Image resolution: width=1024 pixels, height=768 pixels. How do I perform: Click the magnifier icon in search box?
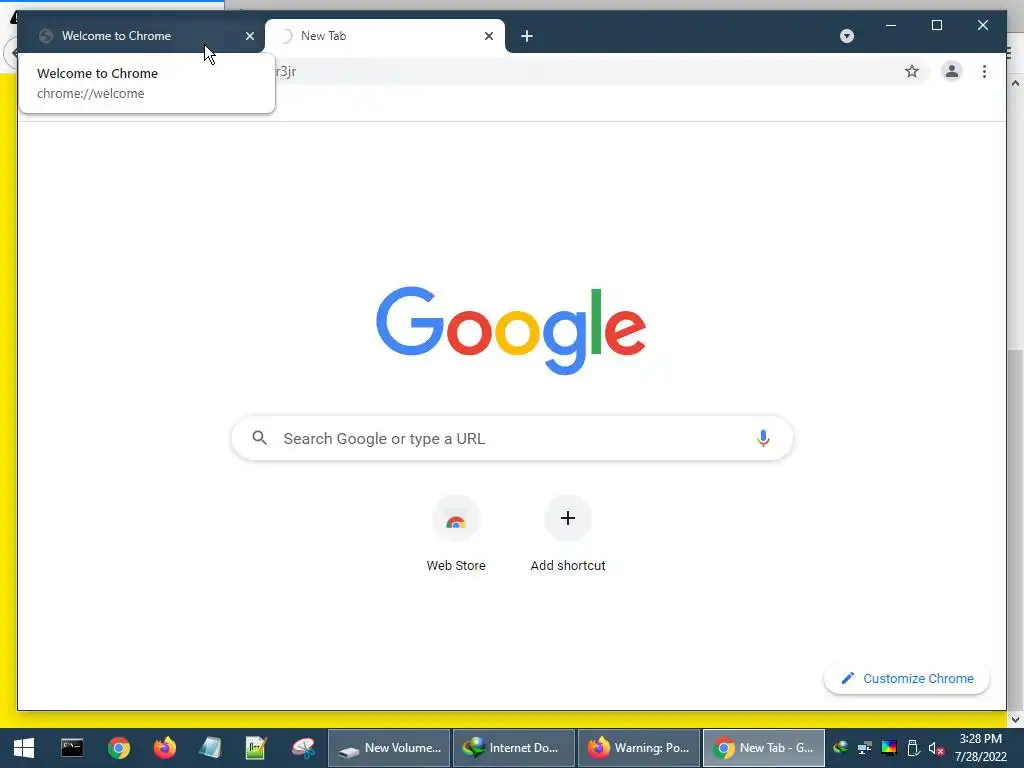pyautogui.click(x=259, y=438)
